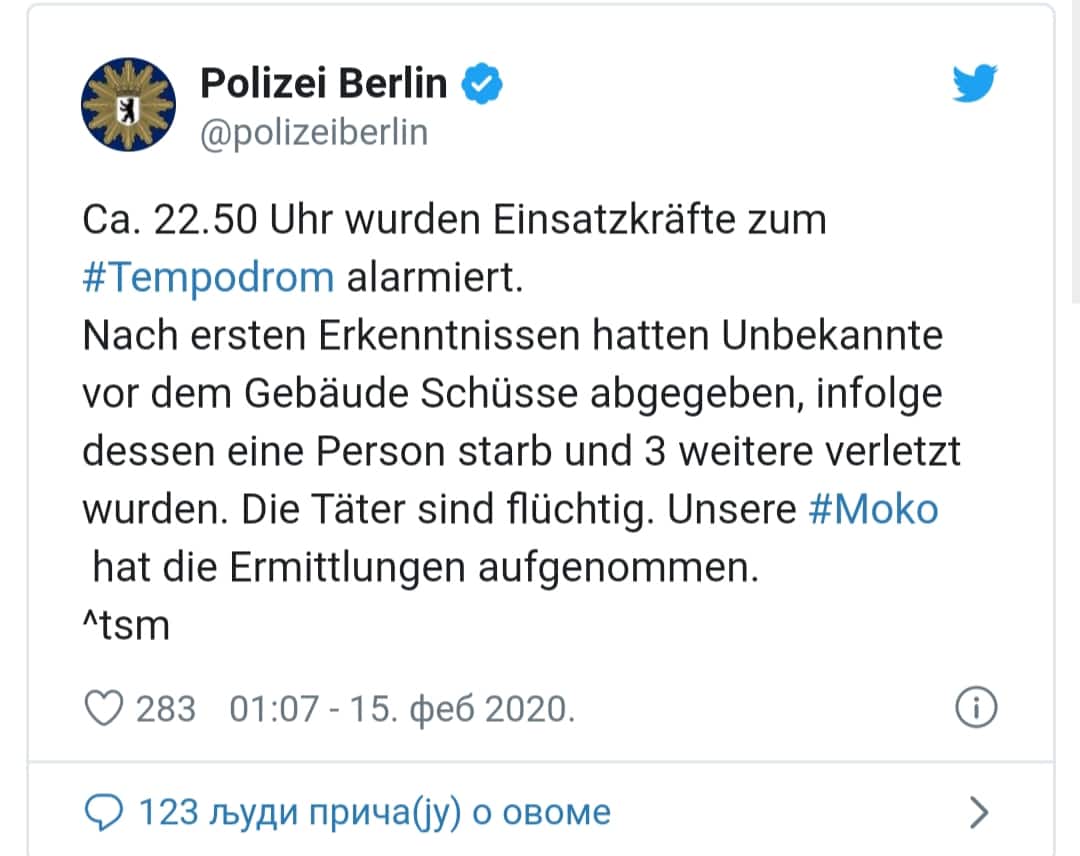The width and height of the screenshot is (1080, 856).
Task: Open the Polizei Berlin display name
Action: pyautogui.click(x=323, y=84)
